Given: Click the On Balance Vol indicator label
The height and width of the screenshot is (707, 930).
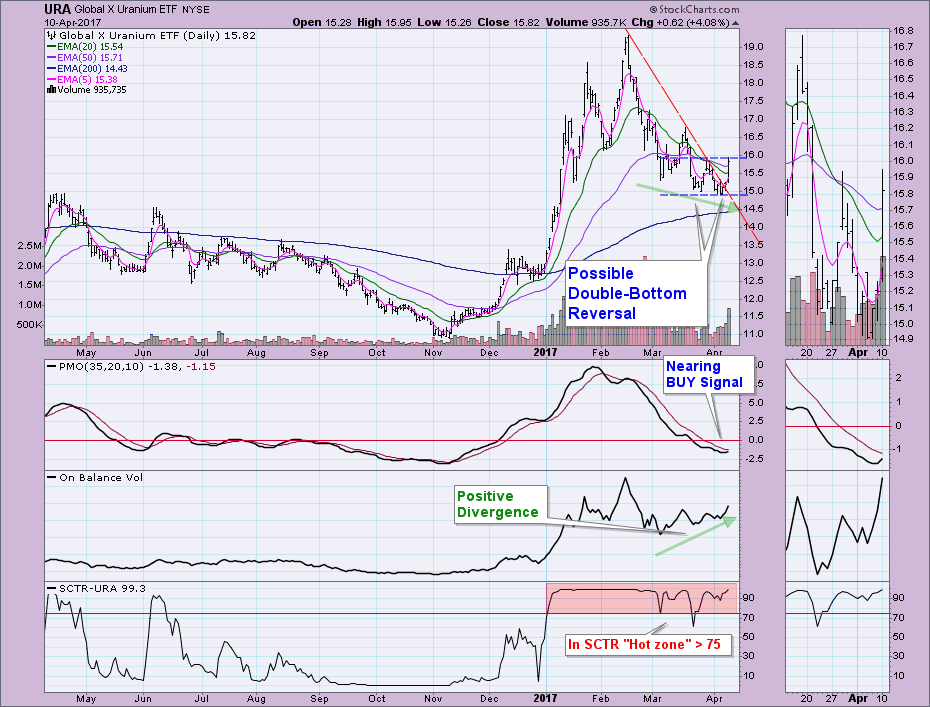Looking at the screenshot, I should pyautogui.click(x=95, y=477).
